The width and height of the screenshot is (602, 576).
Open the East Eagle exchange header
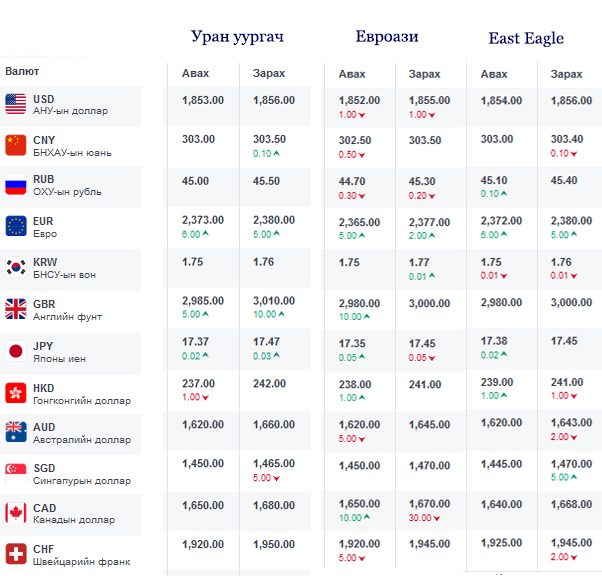pyautogui.click(x=526, y=39)
